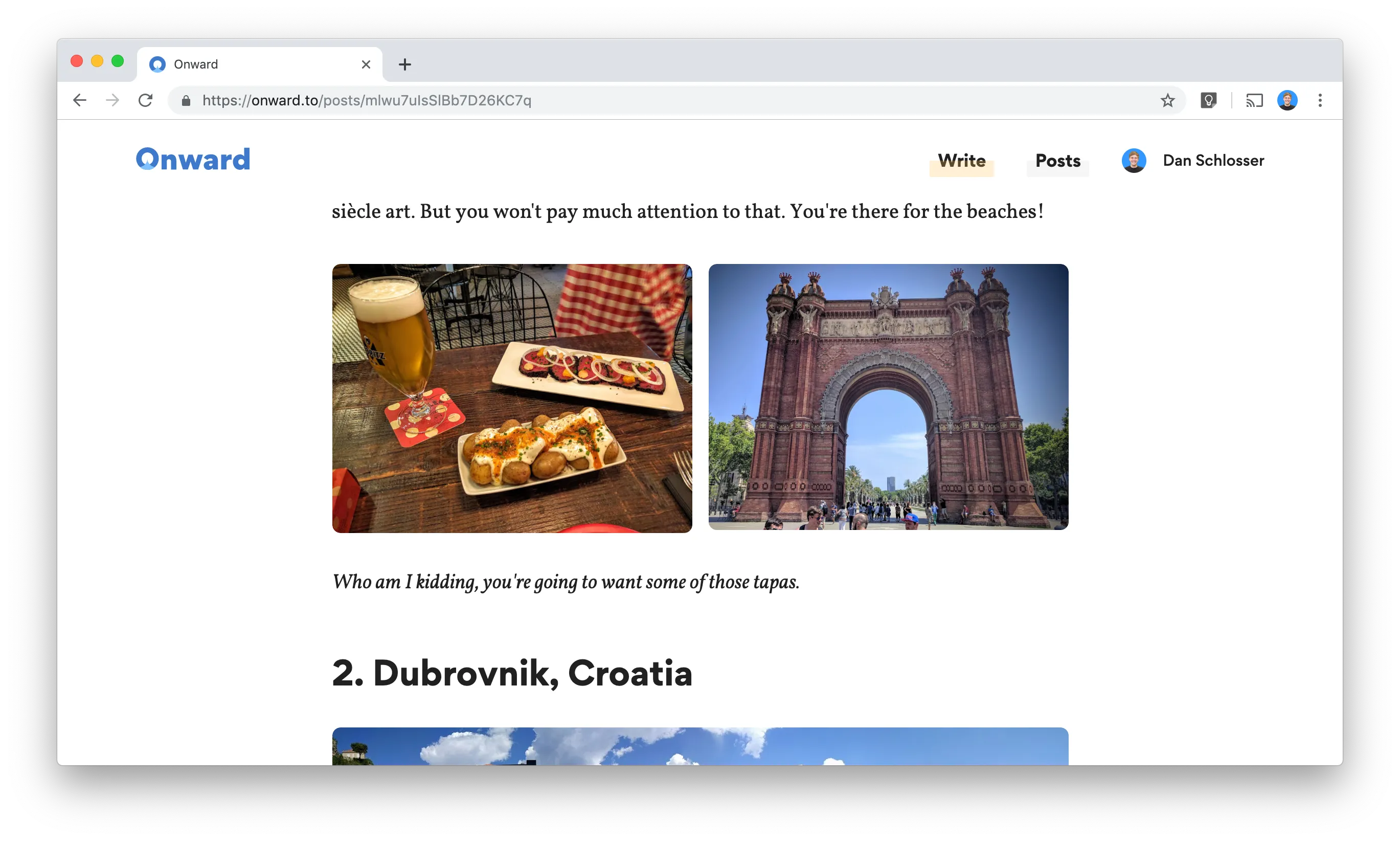The image size is (1400, 841).
Task: Click the Cast screen icon
Action: coord(1254,100)
